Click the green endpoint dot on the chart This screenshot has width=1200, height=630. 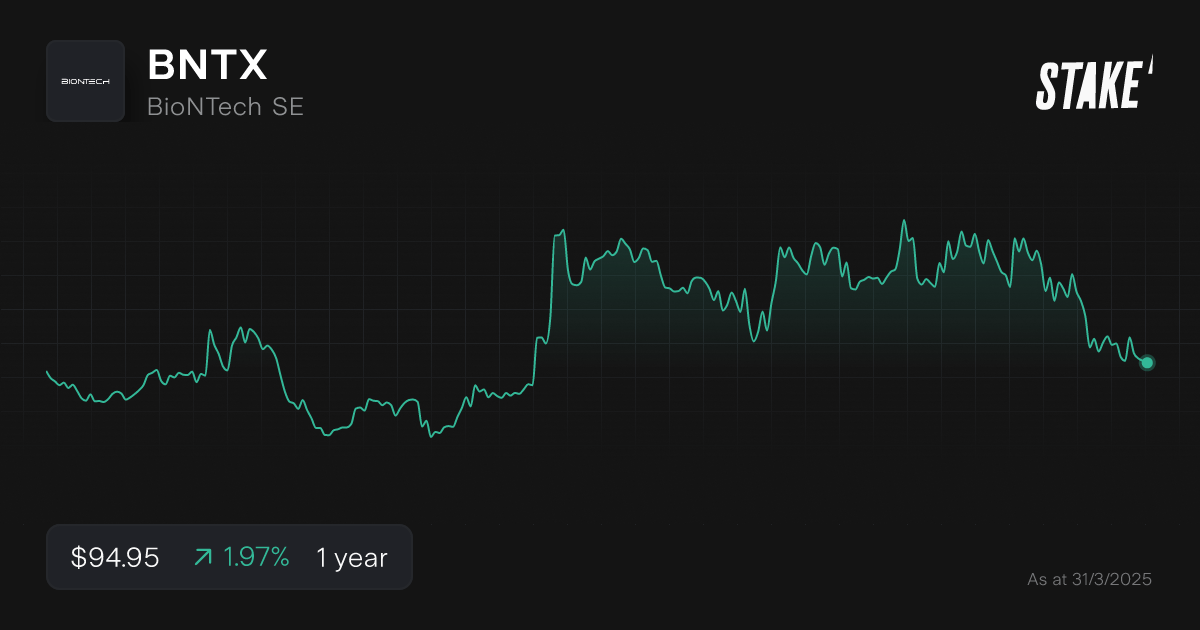(1146, 363)
